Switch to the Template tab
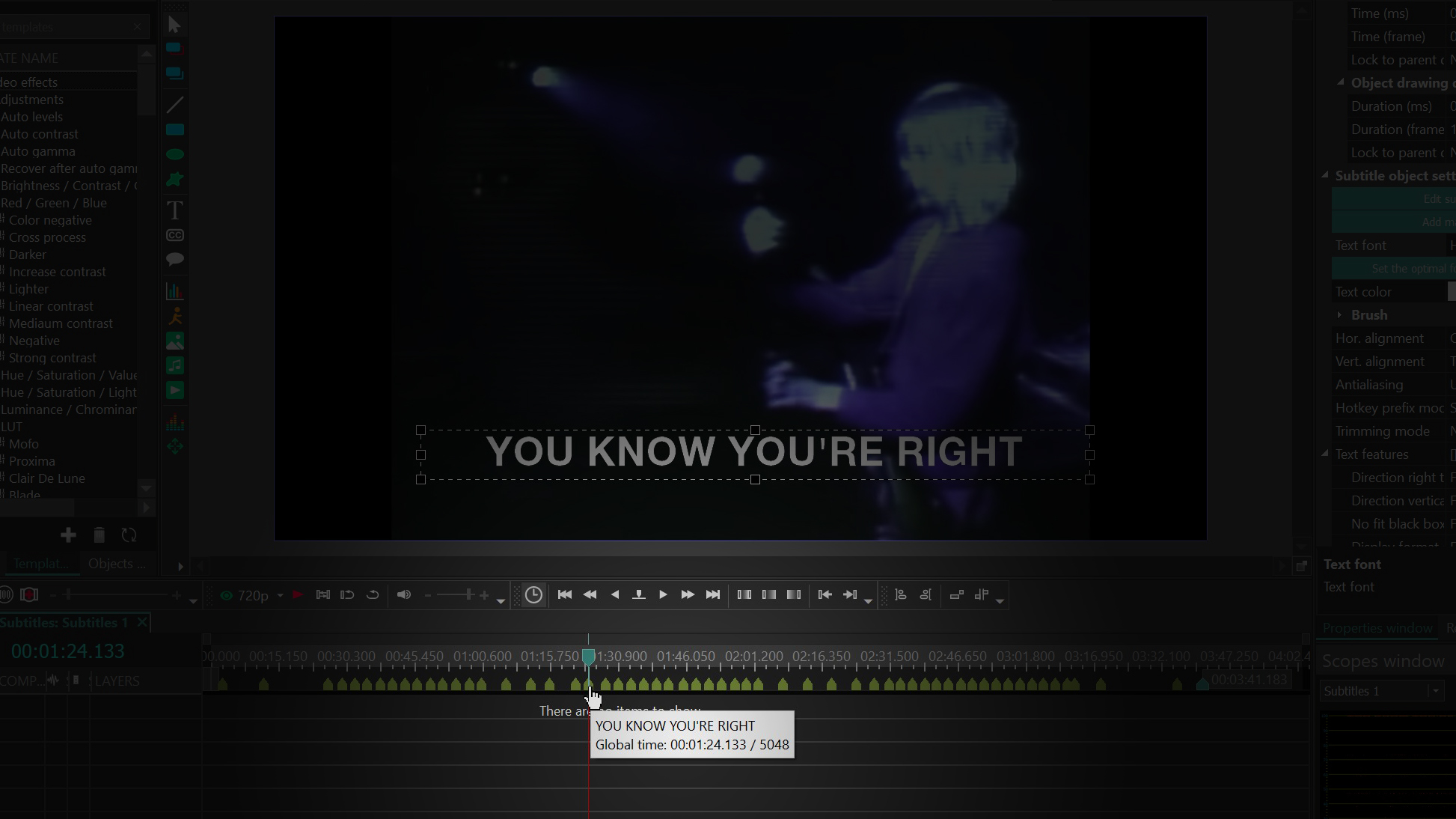Viewport: 1456px width, 819px height. pos(40,562)
